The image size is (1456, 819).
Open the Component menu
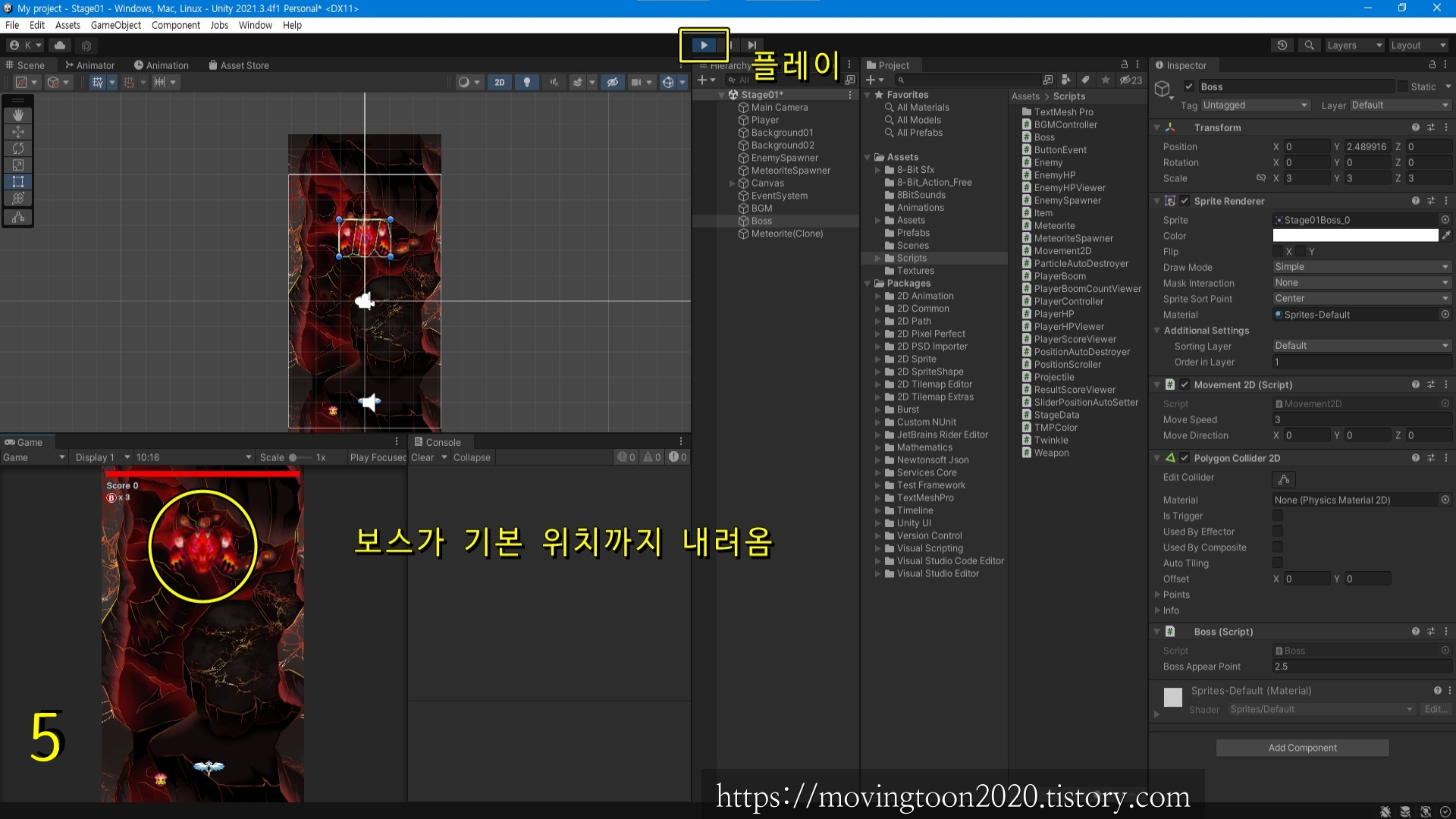tap(176, 25)
